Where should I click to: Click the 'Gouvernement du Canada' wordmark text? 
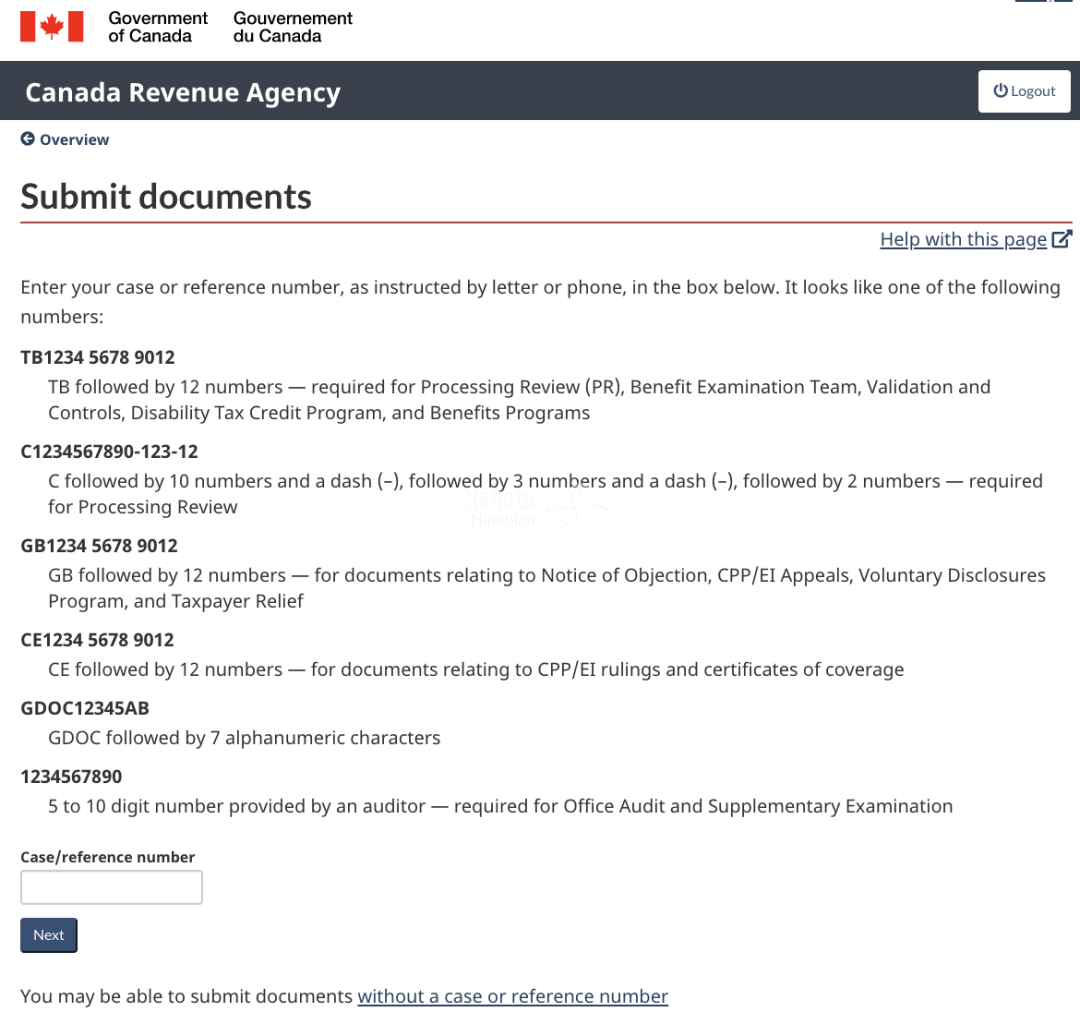pos(292,27)
